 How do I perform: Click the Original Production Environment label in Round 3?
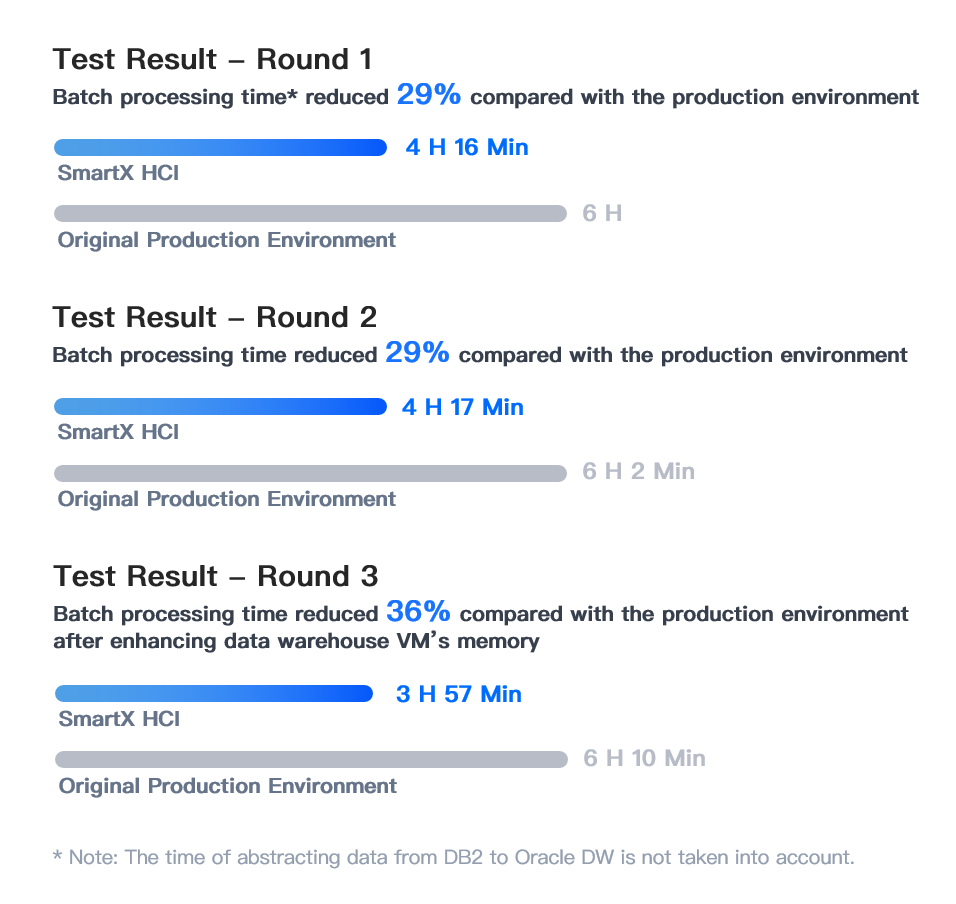(227, 786)
